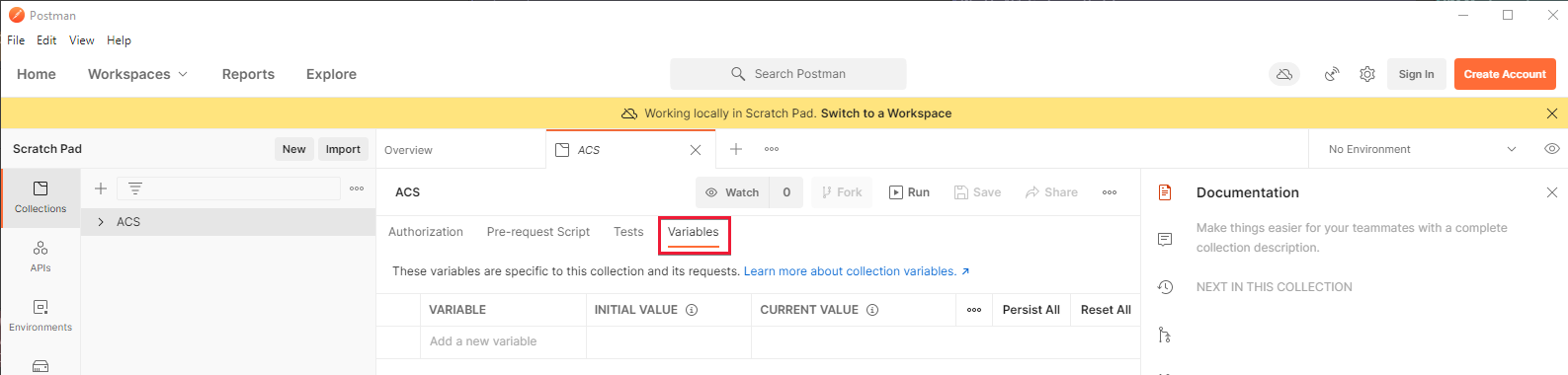Viewport: 1568px width, 375px height.
Task: Open collection more actions menu beside Share
Action: [x=1110, y=192]
